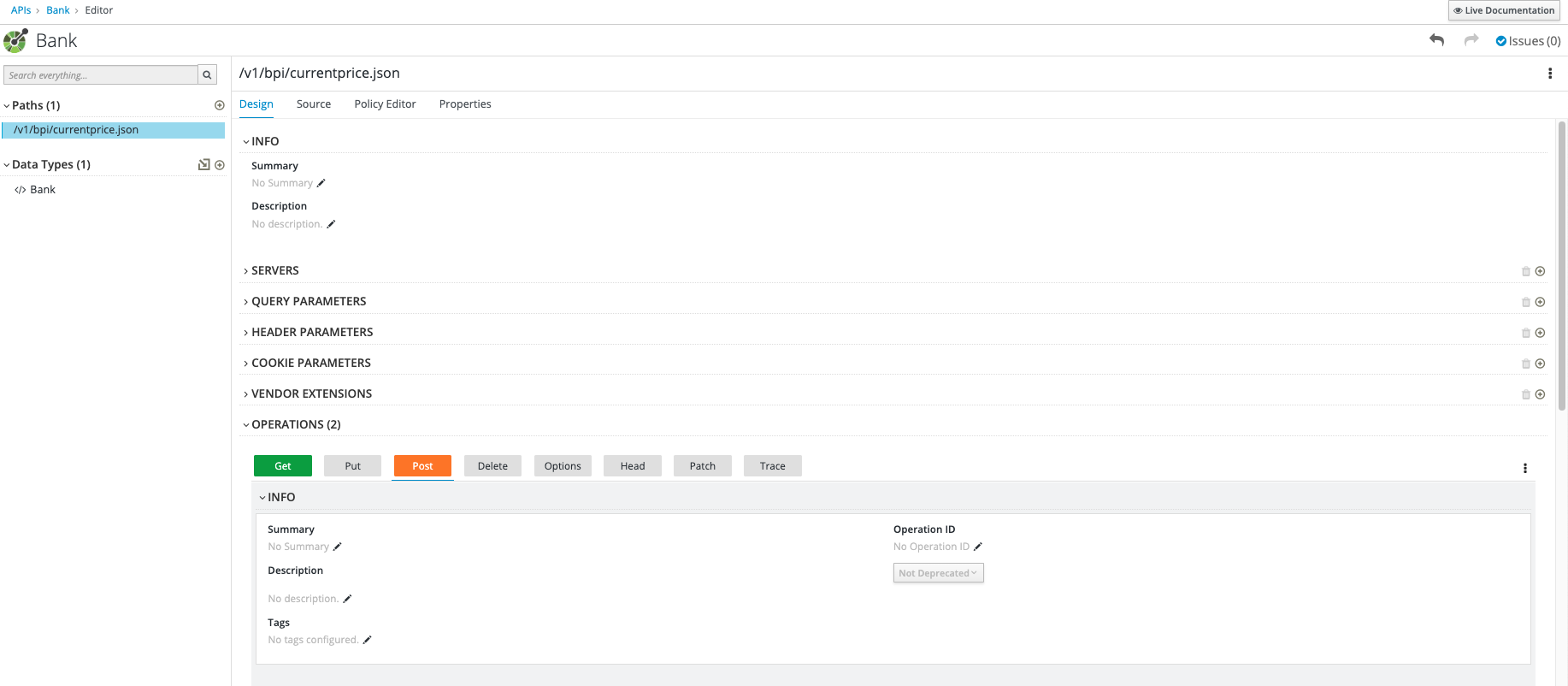Image resolution: width=1568 pixels, height=686 pixels.
Task: Go to Bank breadcrumb link
Action: pos(58,10)
